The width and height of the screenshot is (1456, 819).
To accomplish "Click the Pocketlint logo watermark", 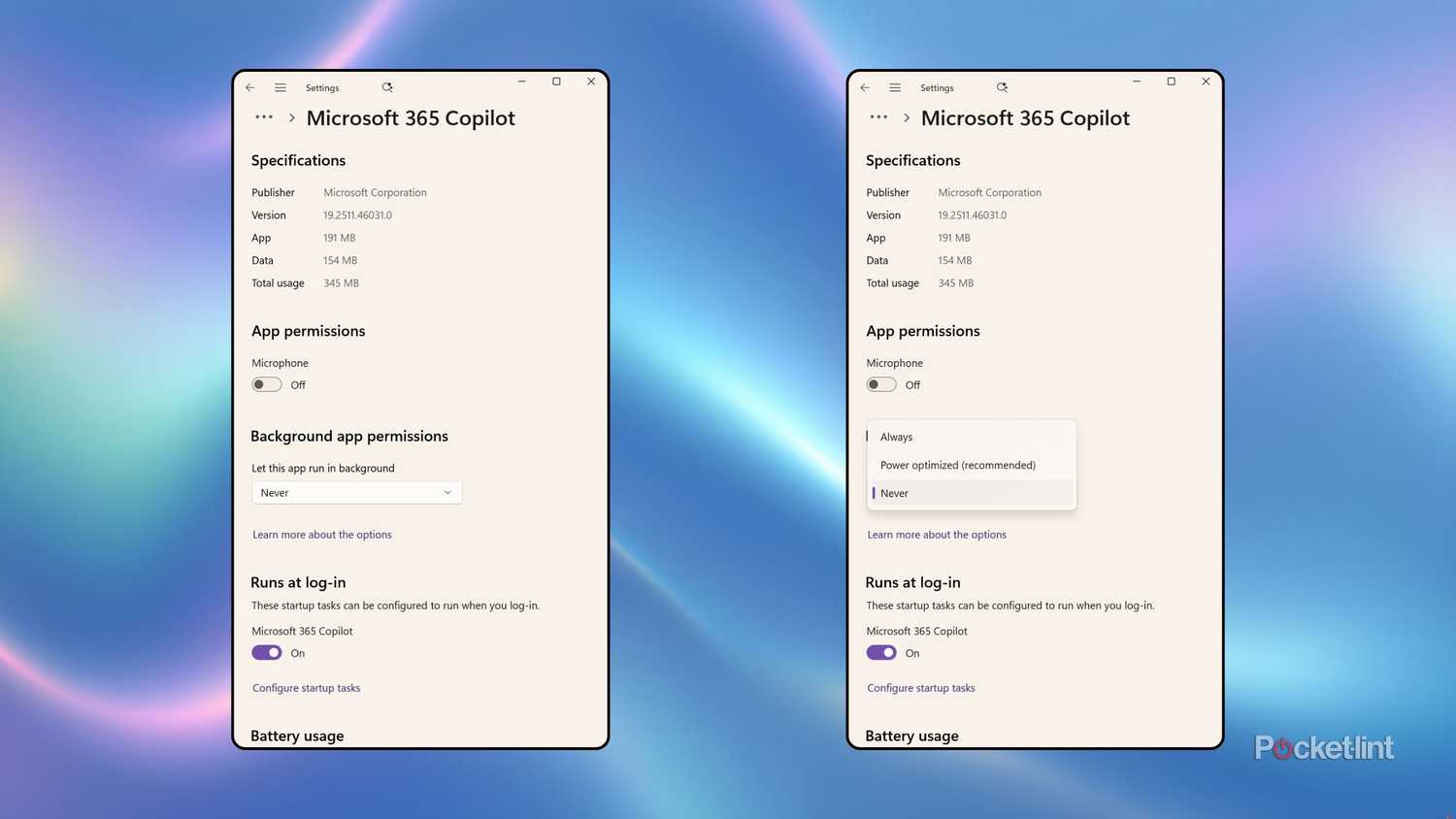I will click(x=1323, y=748).
